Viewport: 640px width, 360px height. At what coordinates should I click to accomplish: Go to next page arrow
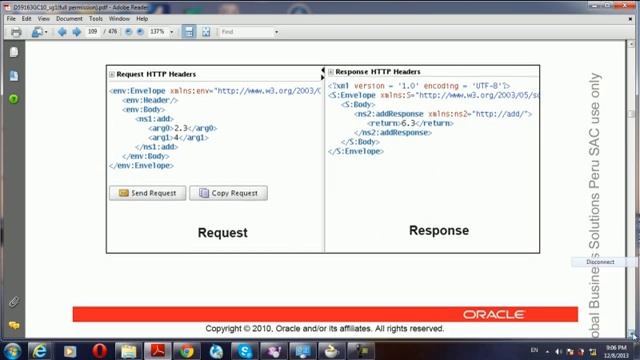tap(76, 32)
